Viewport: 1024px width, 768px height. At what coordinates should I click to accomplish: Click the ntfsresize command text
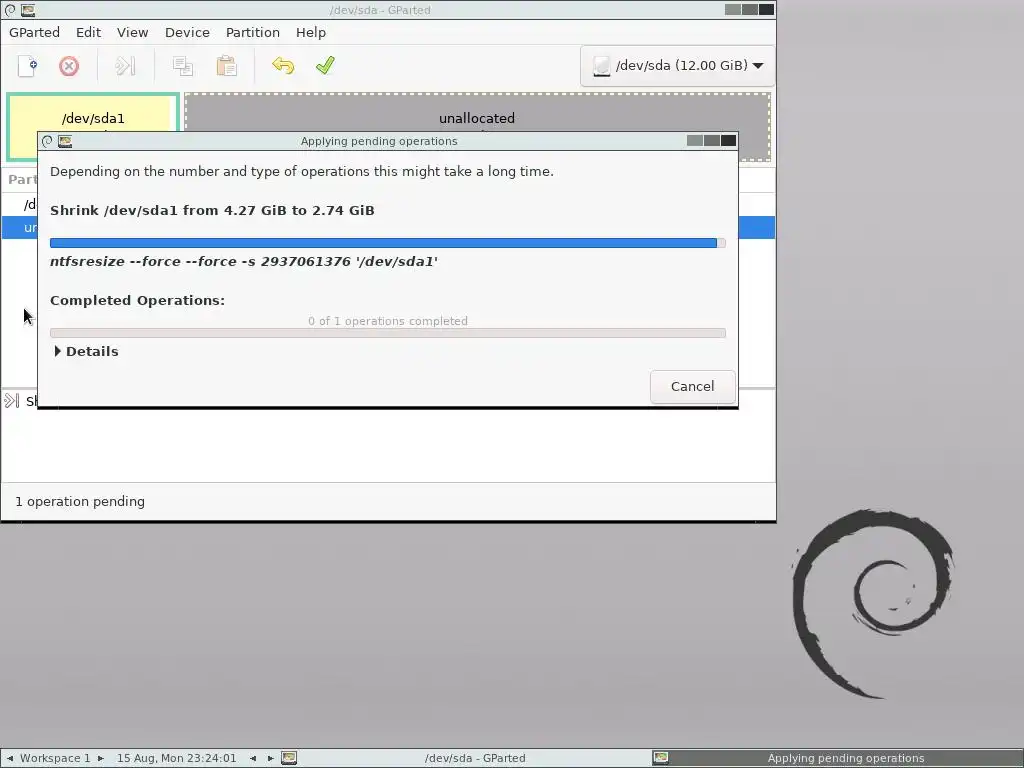point(244,261)
